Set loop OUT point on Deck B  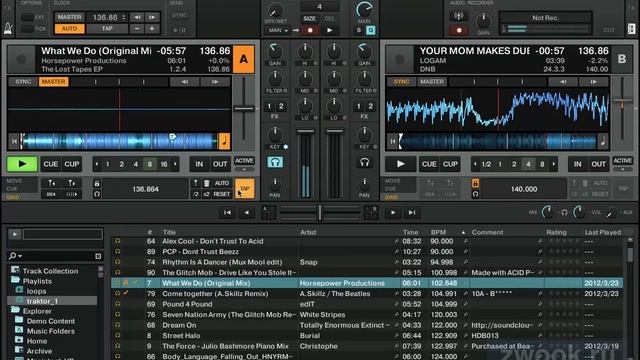[x=598, y=164]
